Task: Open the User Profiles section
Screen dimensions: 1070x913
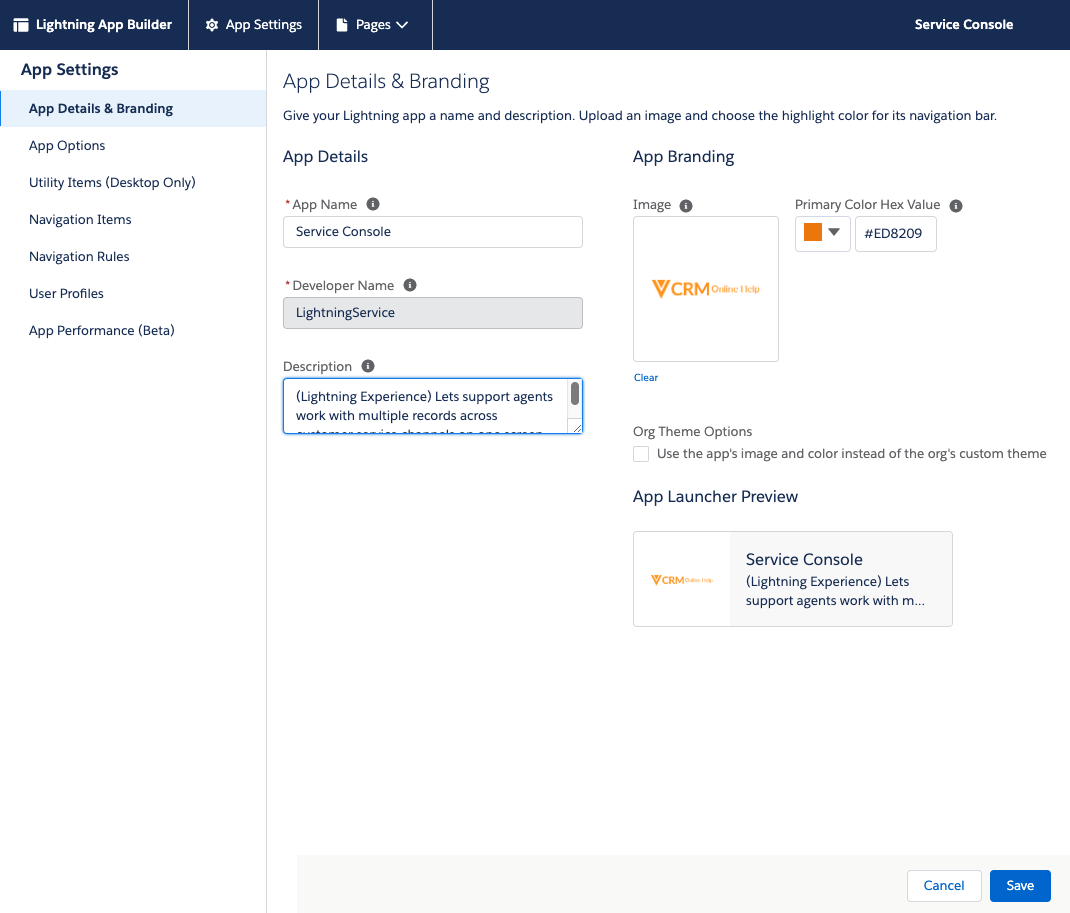Action: 66,294
